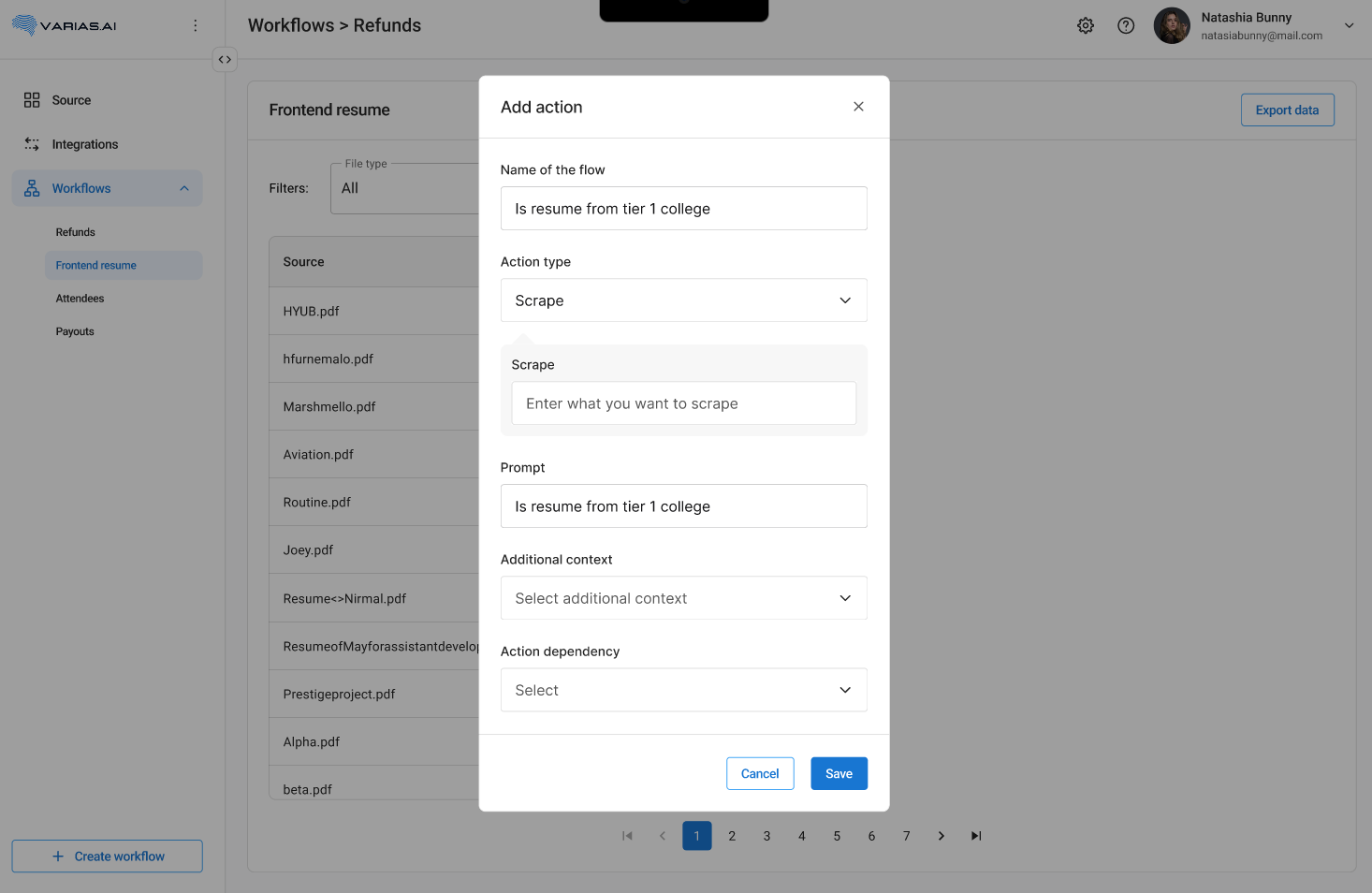Select the Frontend resume workflow
The image size is (1372, 893).
pyautogui.click(x=124, y=265)
